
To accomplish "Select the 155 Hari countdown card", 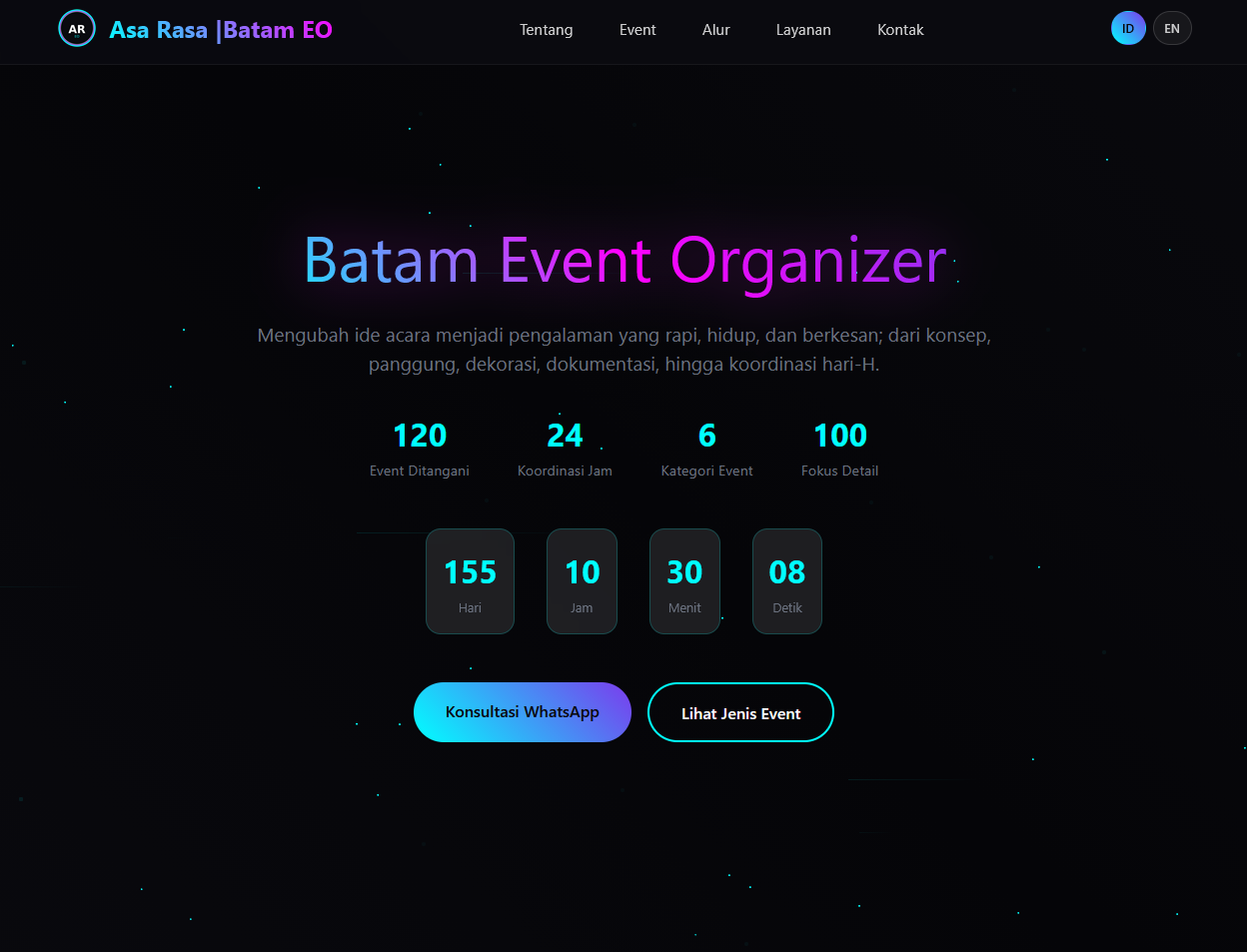I will click(470, 581).
